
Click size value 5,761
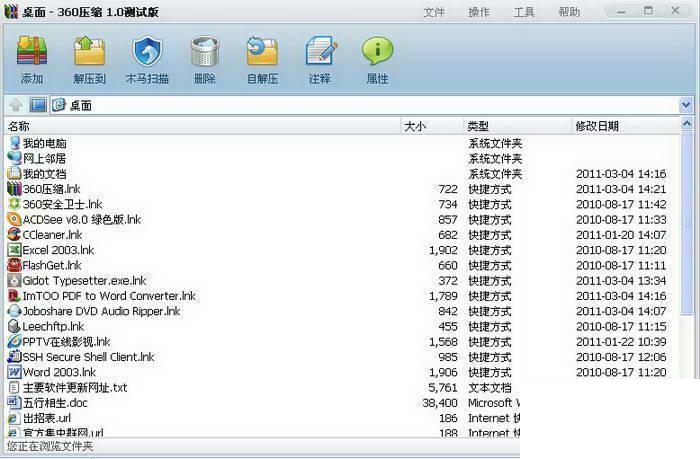click(x=443, y=388)
